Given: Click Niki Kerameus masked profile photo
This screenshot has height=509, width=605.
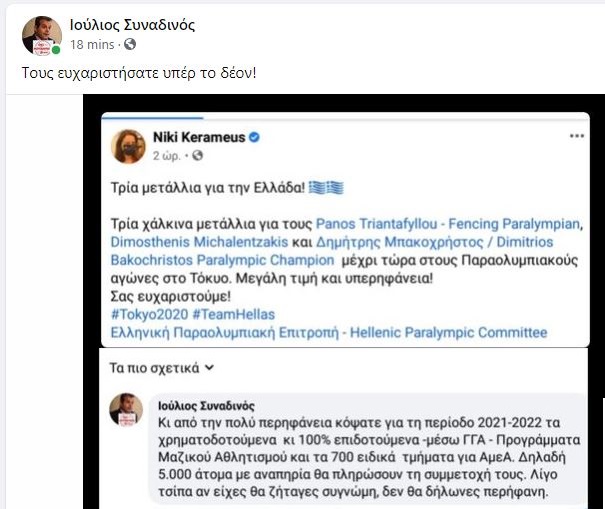Looking at the screenshot, I should coord(128,146).
